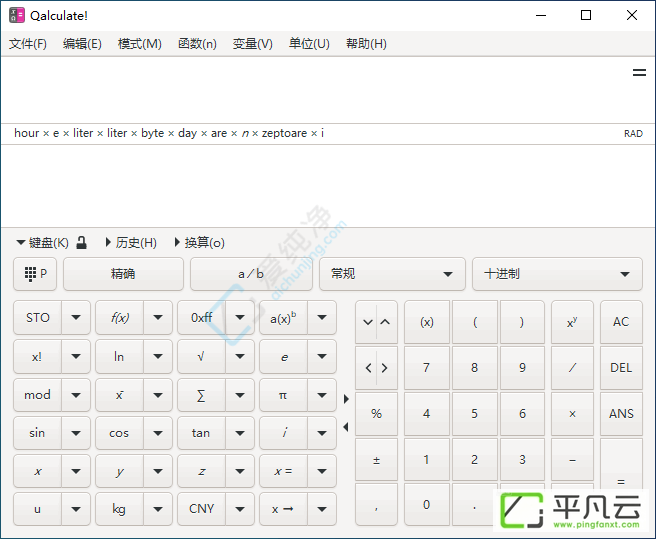
Task: Open the 单位(U) menu
Action: click(309, 44)
